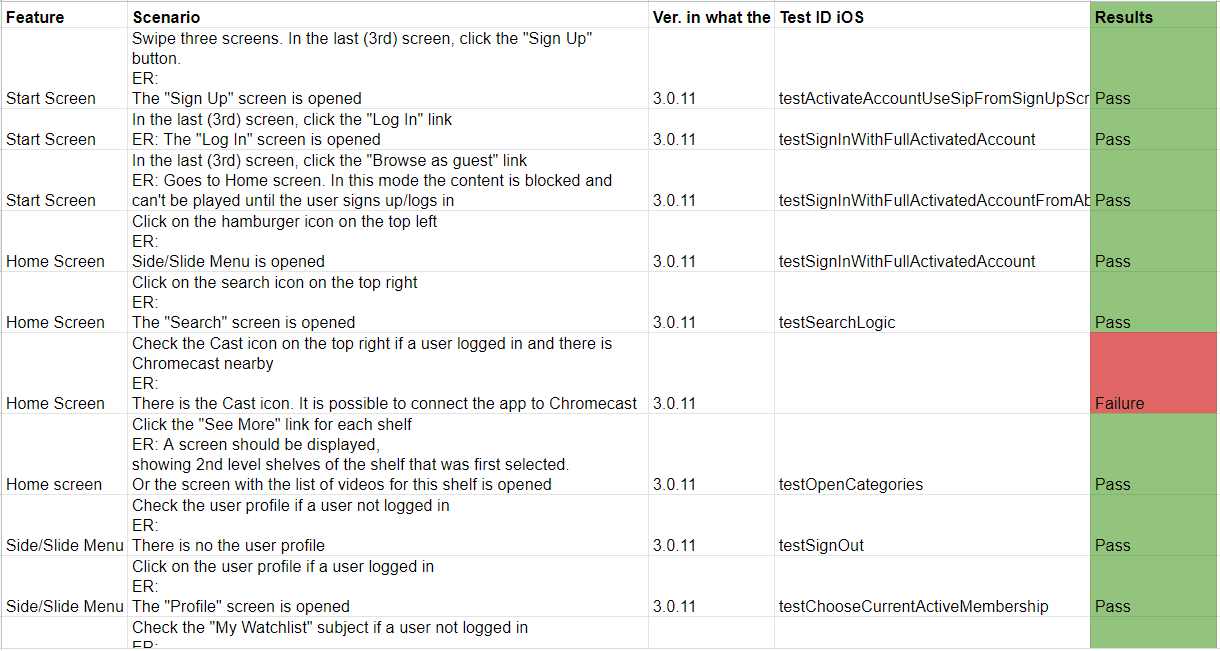1220x651 pixels.
Task: Select the Browse as guest scenario cell
Action: tap(388, 180)
